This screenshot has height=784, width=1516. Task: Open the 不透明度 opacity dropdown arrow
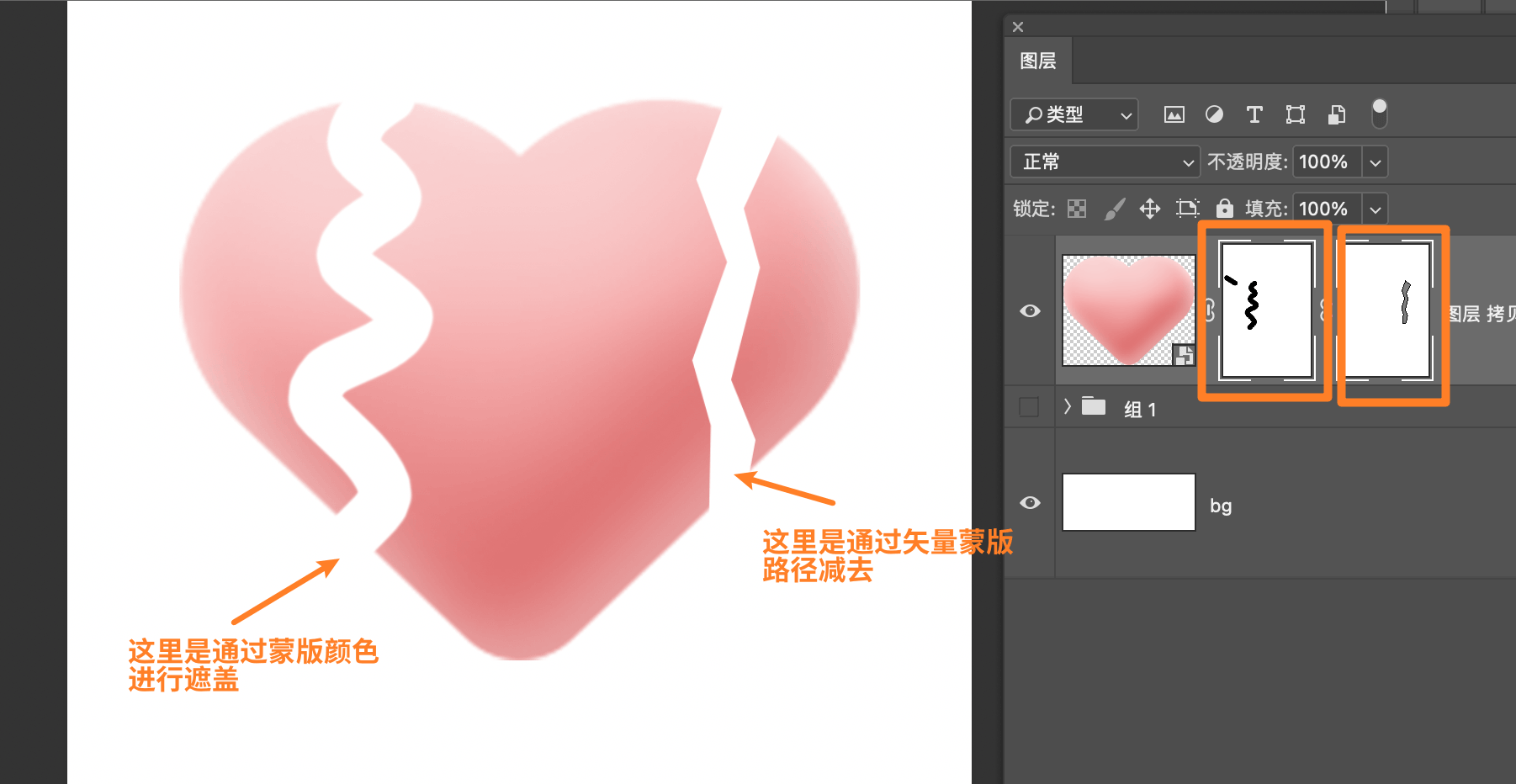pyautogui.click(x=1376, y=162)
